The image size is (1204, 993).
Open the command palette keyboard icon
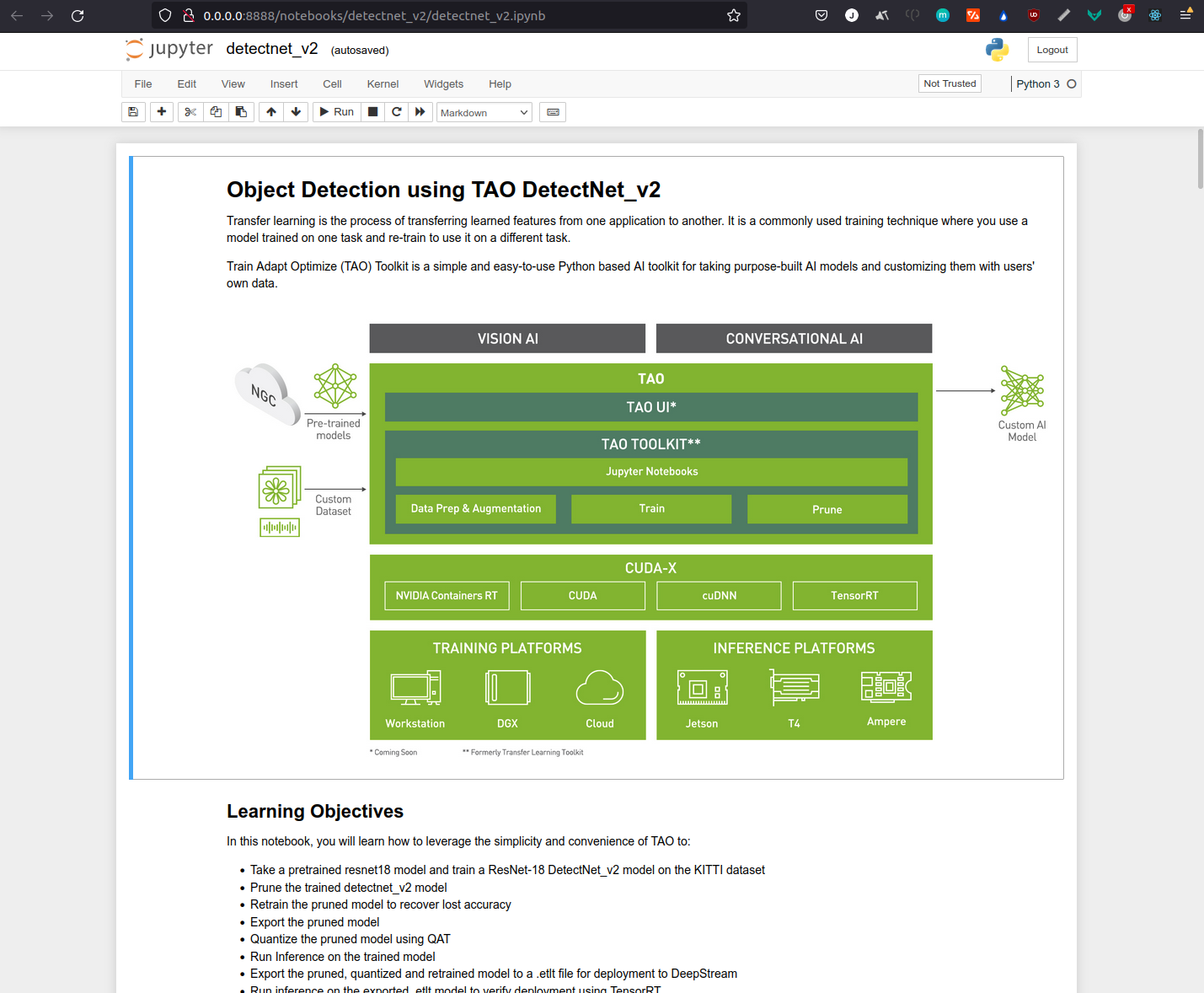(553, 112)
